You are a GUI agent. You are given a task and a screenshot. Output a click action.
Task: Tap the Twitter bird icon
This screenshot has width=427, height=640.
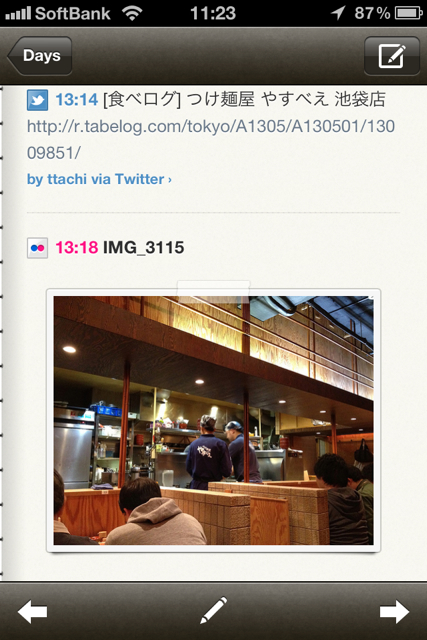click(x=38, y=100)
